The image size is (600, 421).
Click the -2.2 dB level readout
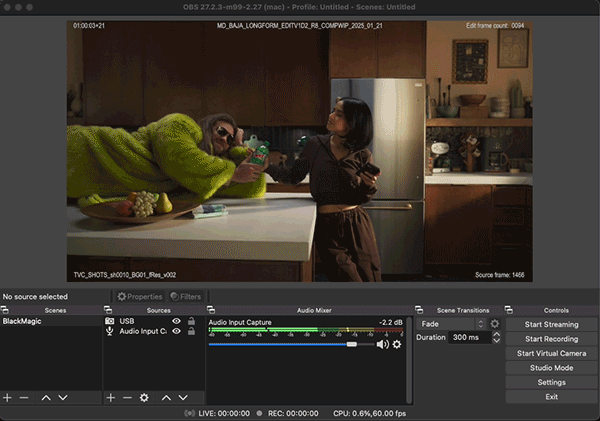point(391,322)
